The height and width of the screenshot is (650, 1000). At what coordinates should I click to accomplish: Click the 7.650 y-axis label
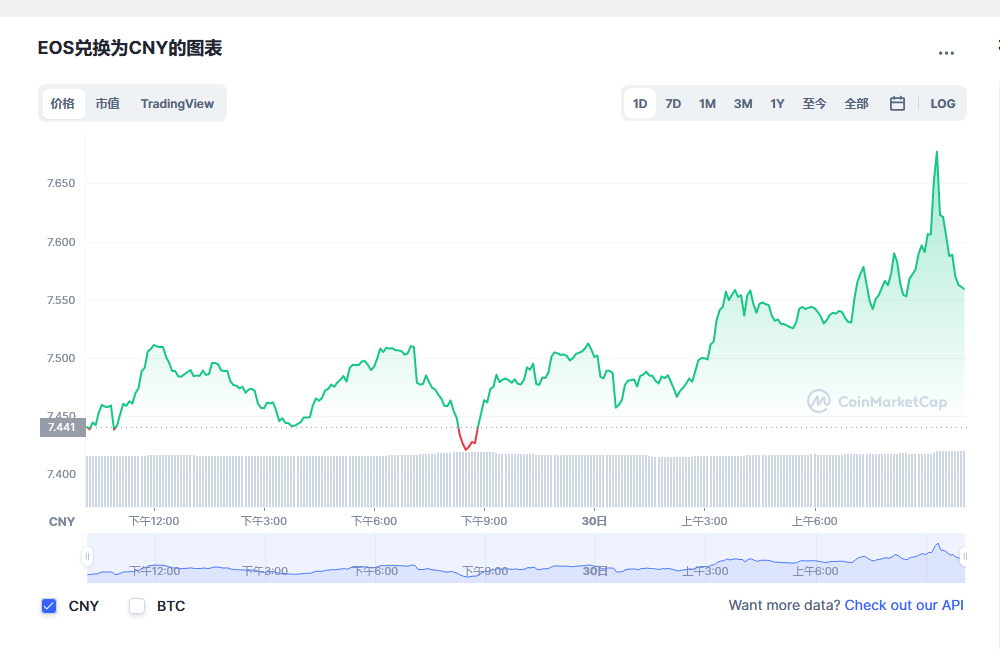tap(61, 184)
